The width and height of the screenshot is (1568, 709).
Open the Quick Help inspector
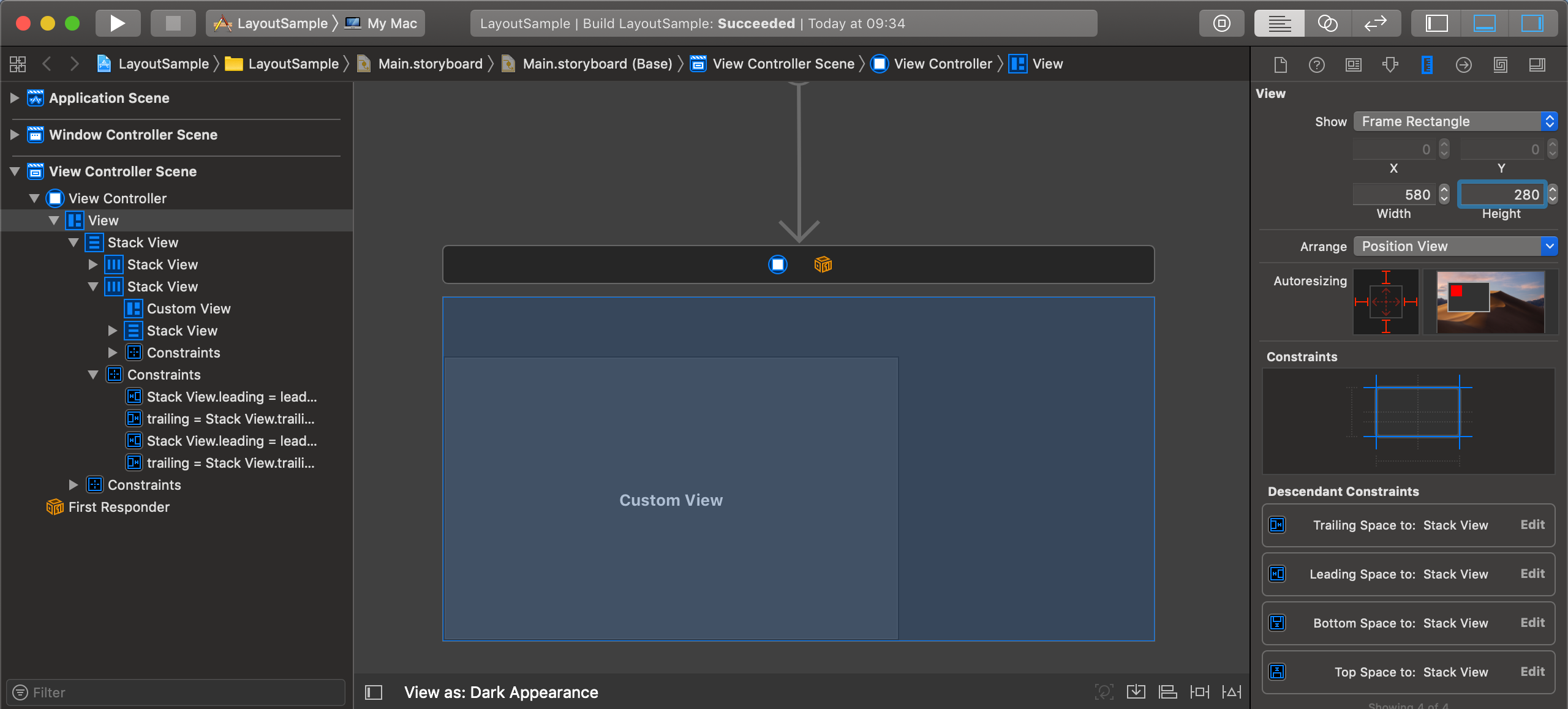click(x=1316, y=64)
